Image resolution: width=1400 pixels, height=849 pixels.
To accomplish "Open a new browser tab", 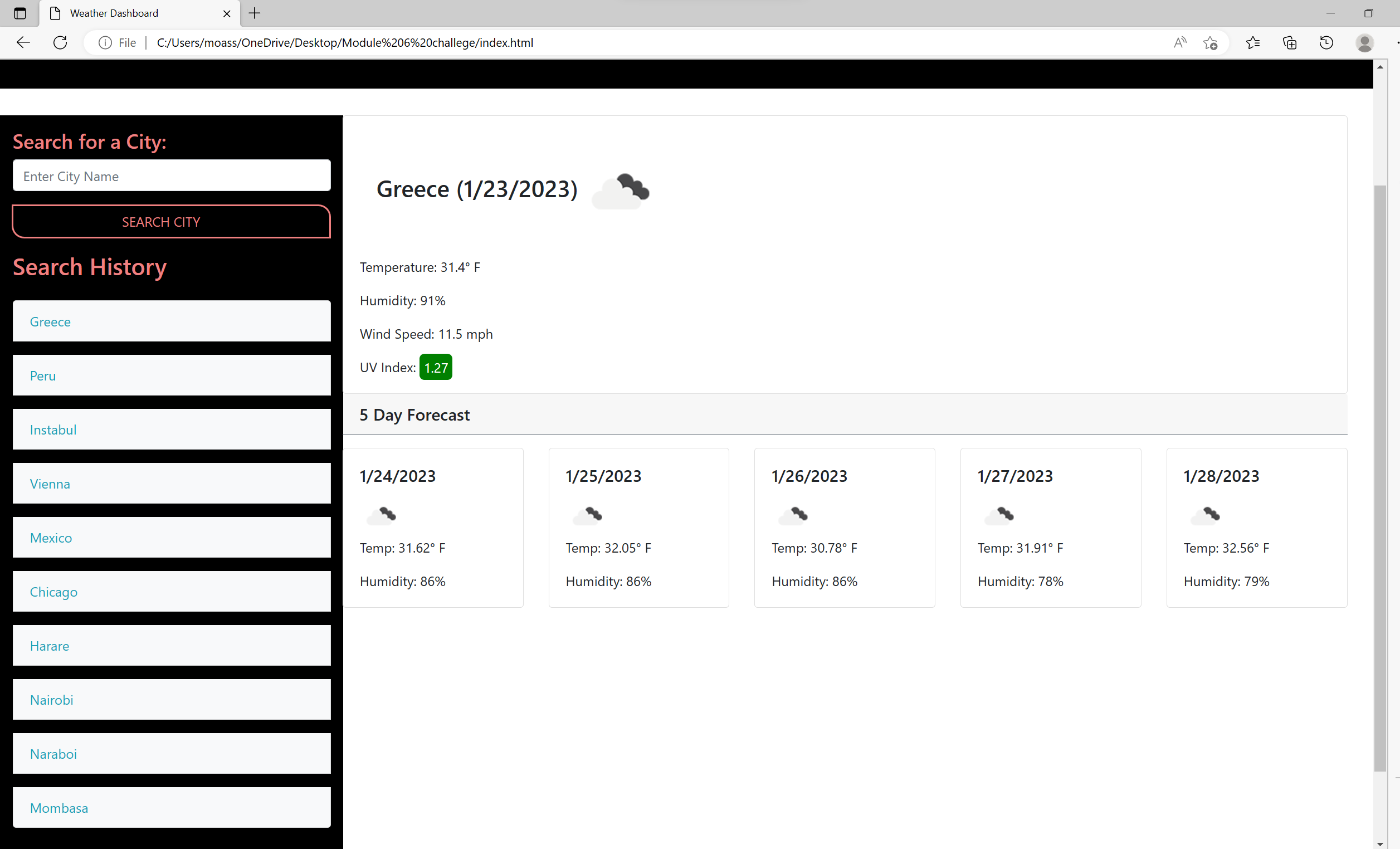I will [254, 13].
